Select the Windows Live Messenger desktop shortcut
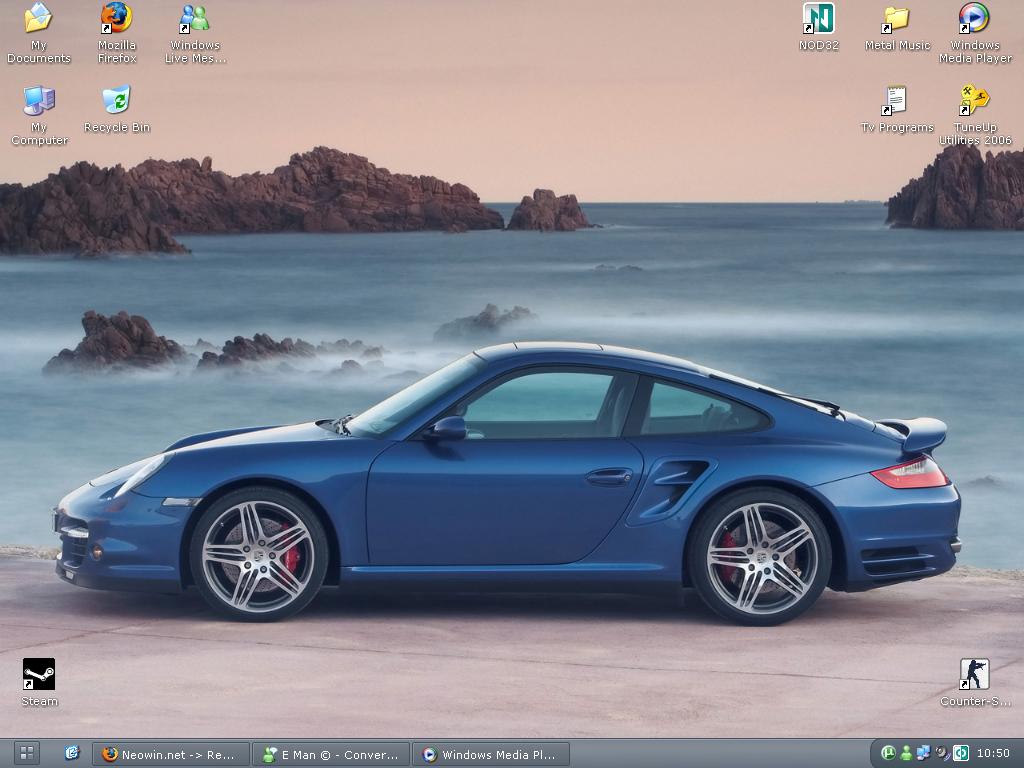 194,19
